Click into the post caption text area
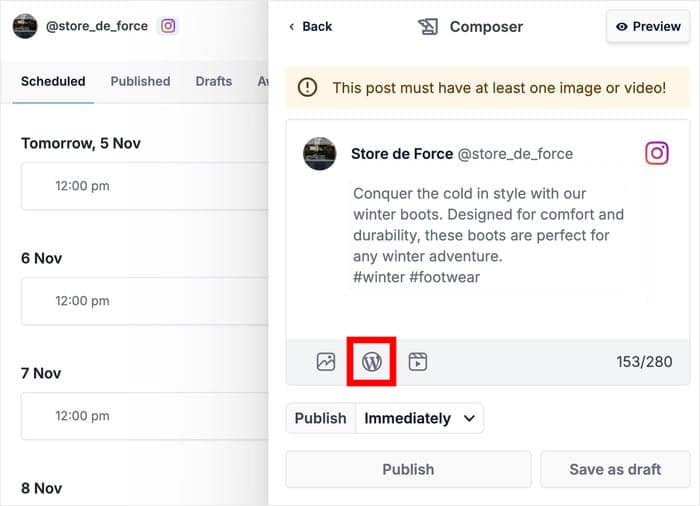This screenshot has width=700, height=506. [x=490, y=235]
